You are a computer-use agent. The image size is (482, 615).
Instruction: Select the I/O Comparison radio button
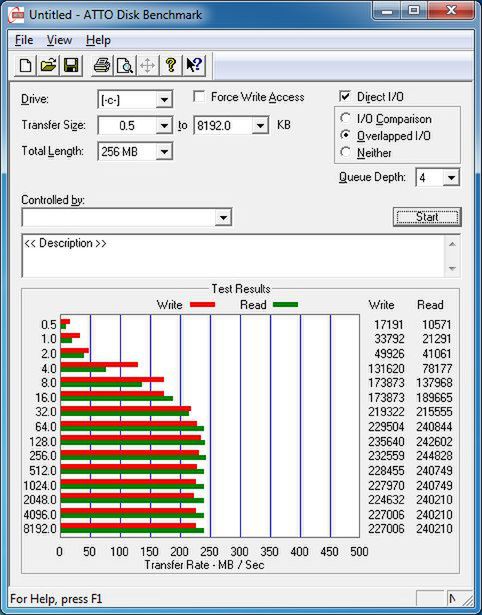pyautogui.click(x=346, y=118)
